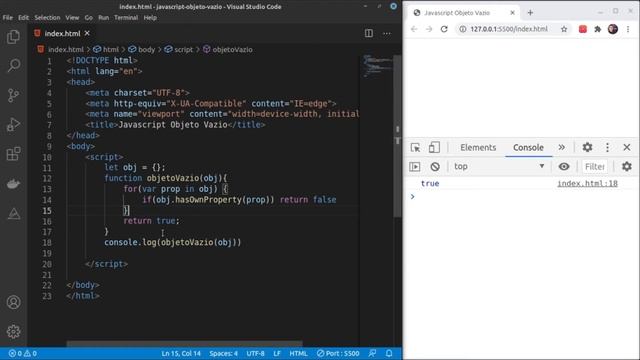640x360 pixels.
Task: Open the Run menu
Action: point(104,18)
